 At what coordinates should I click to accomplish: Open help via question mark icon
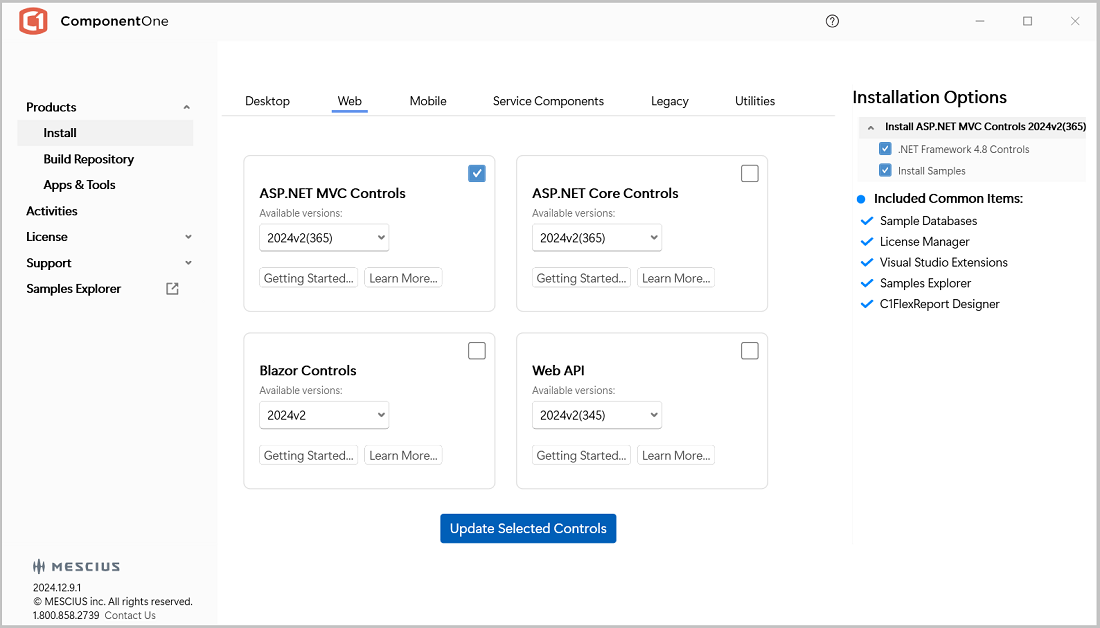[x=832, y=21]
